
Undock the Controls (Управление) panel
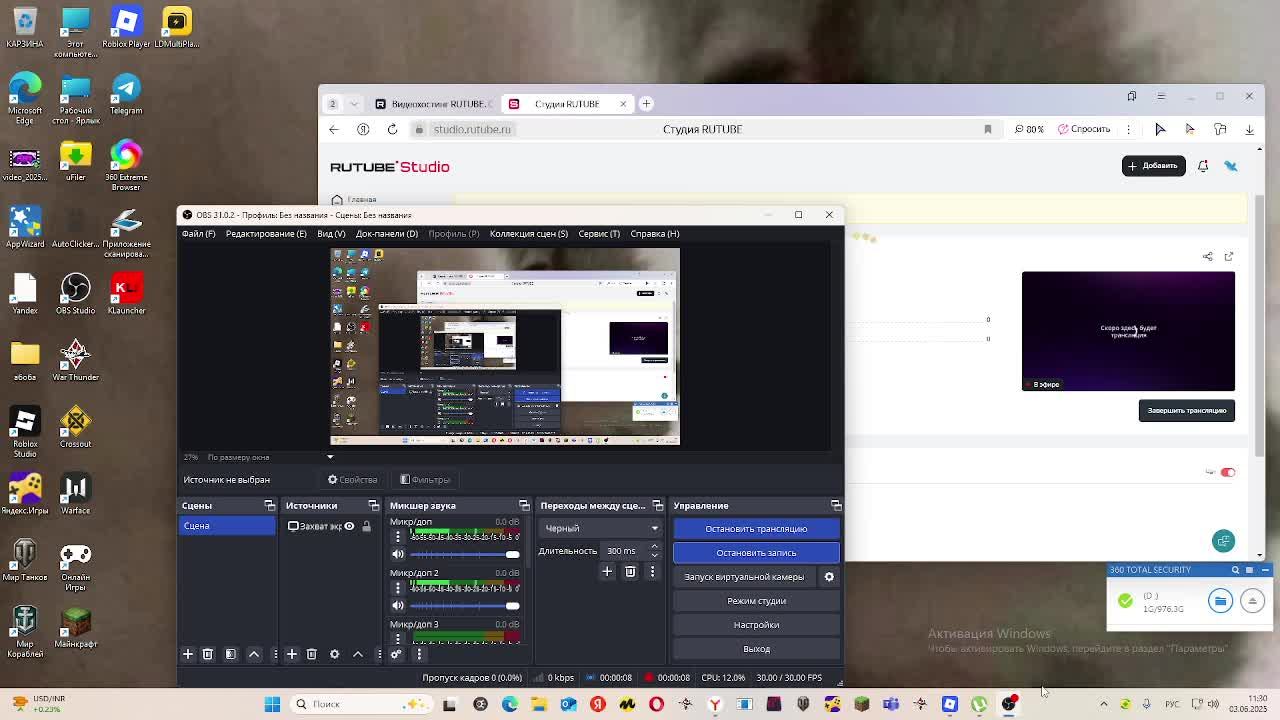836,505
